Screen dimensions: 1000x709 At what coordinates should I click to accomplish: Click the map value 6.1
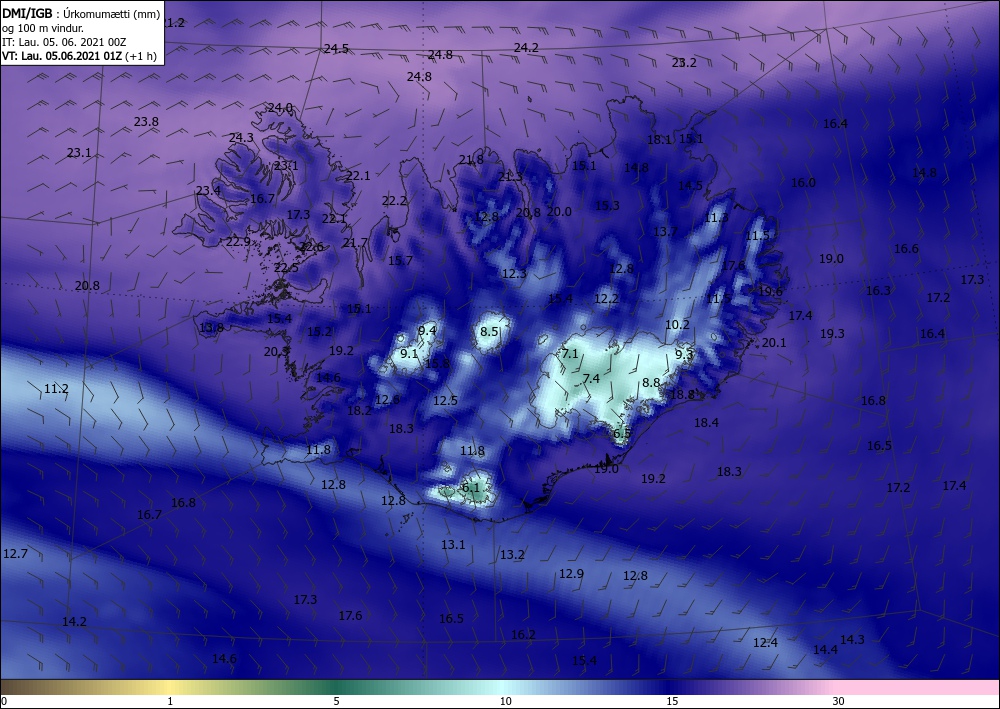(x=470, y=488)
